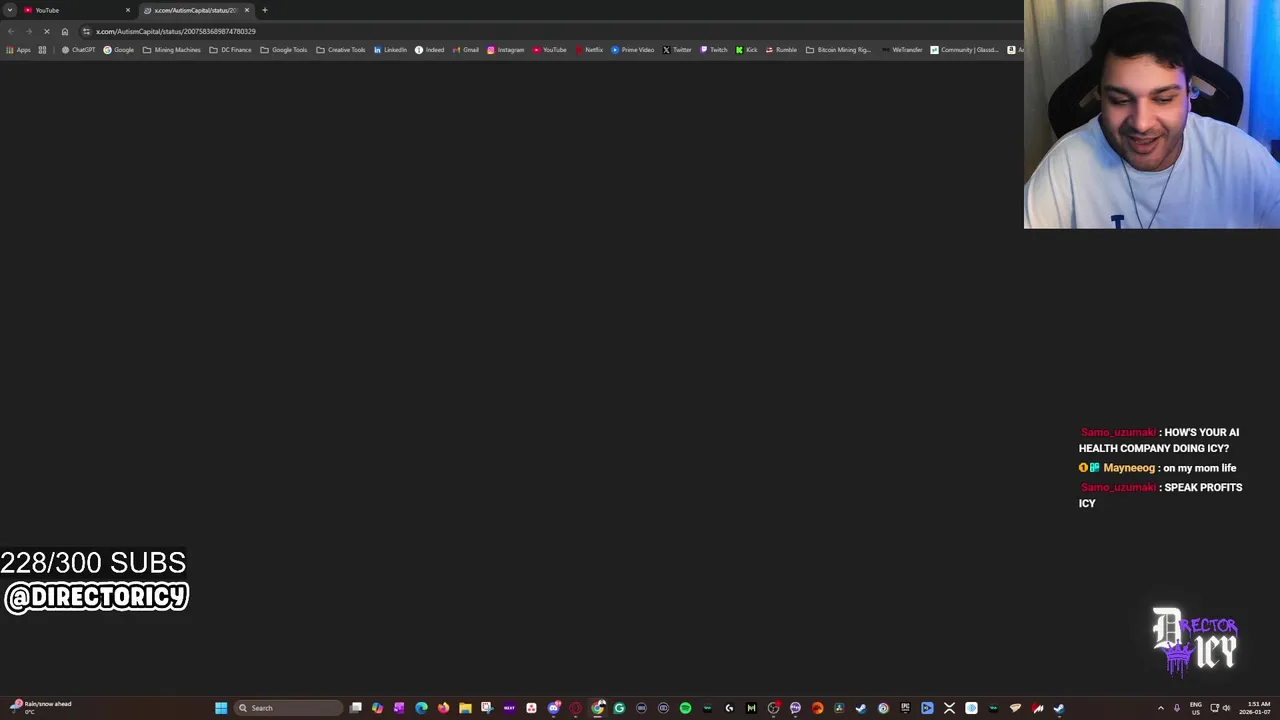This screenshot has width=1280, height=720.
Task: Open the Rain/snow weather widget
Action: (x=40, y=707)
